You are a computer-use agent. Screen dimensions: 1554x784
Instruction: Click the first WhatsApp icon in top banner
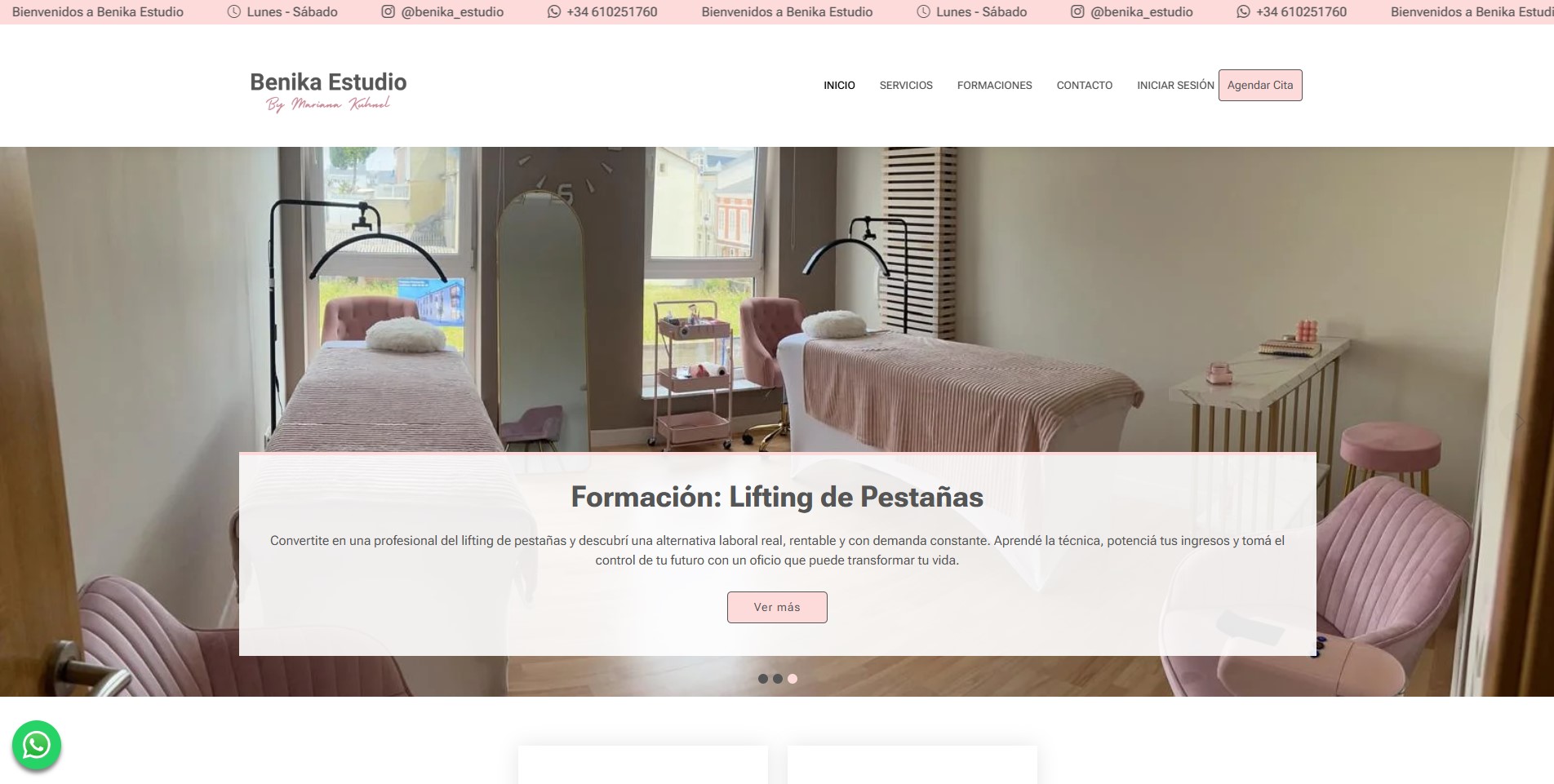tap(554, 12)
